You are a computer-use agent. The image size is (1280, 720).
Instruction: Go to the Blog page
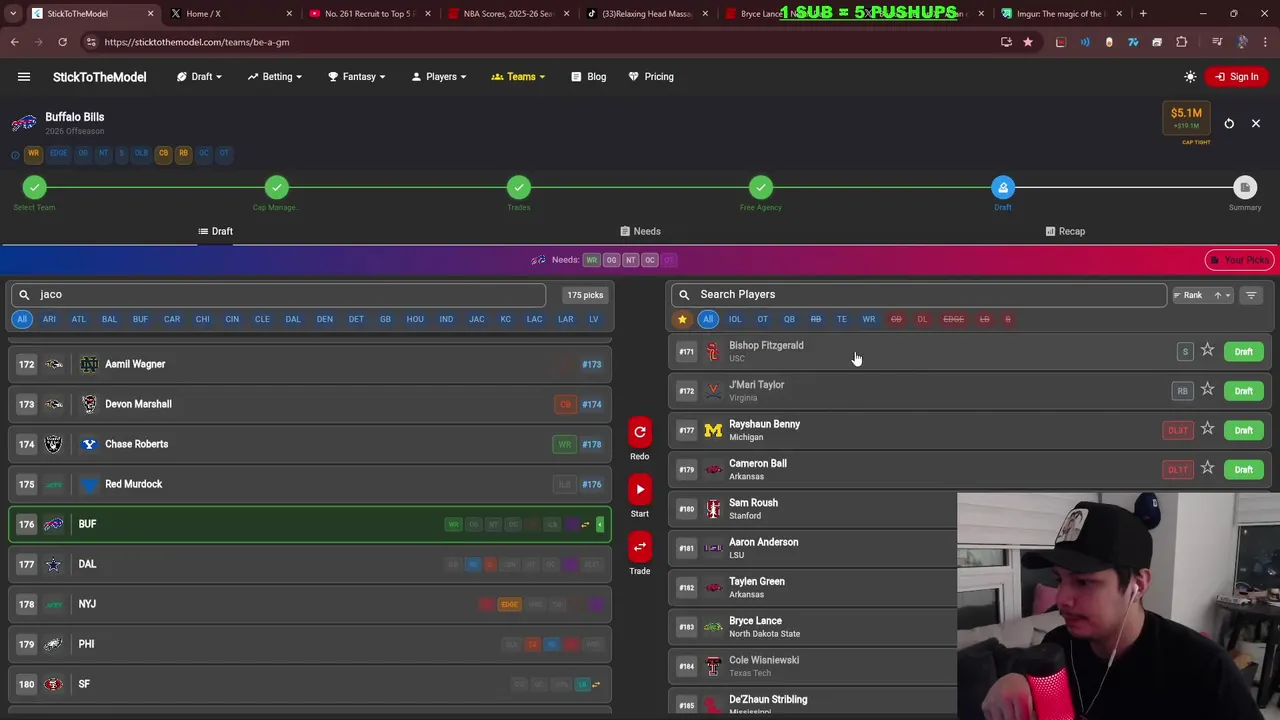589,77
